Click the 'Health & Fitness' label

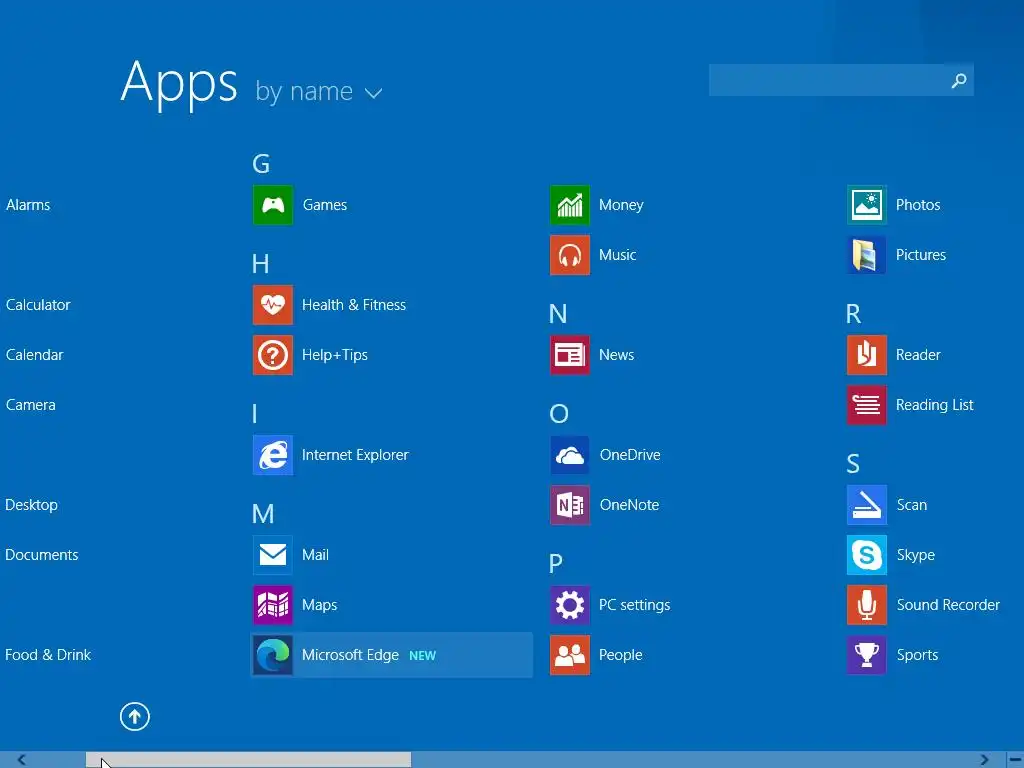tap(354, 305)
